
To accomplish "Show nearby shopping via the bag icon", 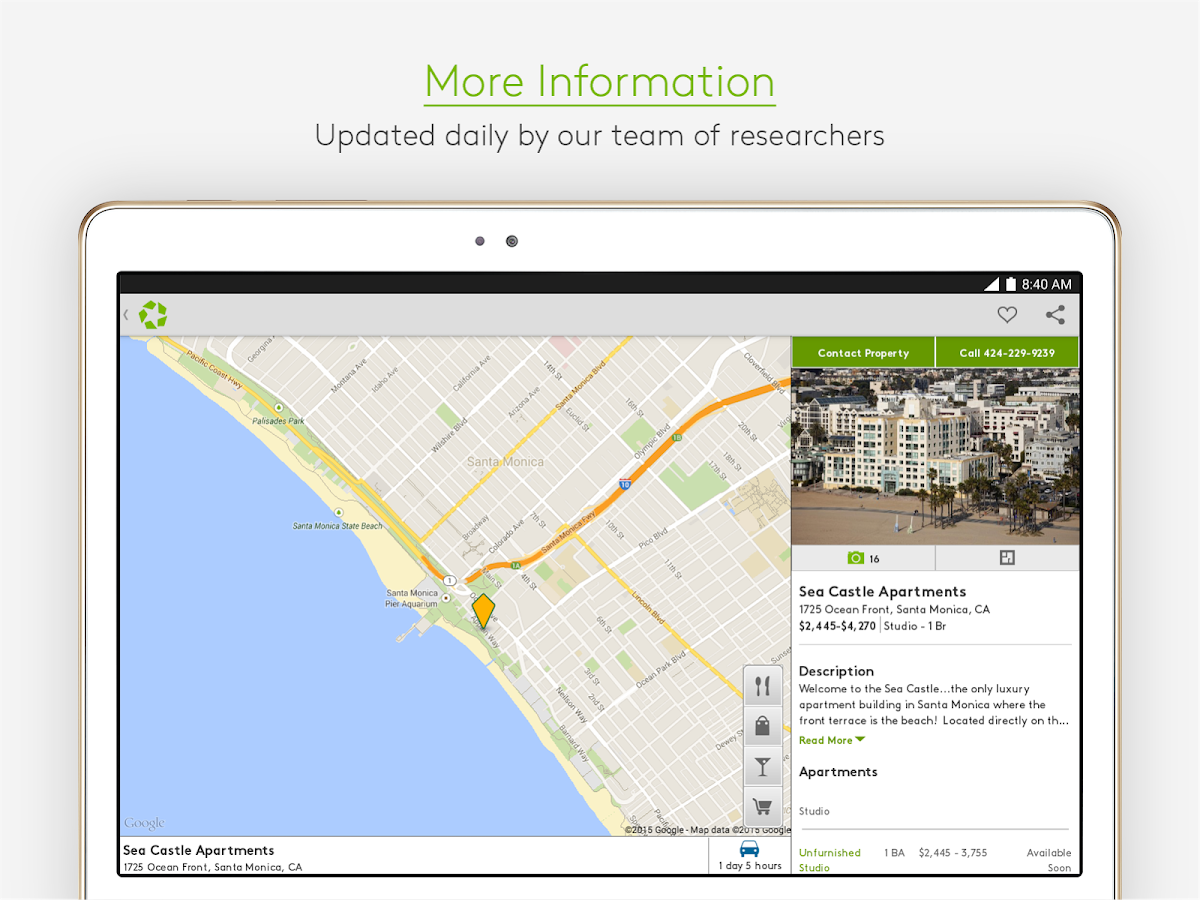I will pyautogui.click(x=762, y=725).
